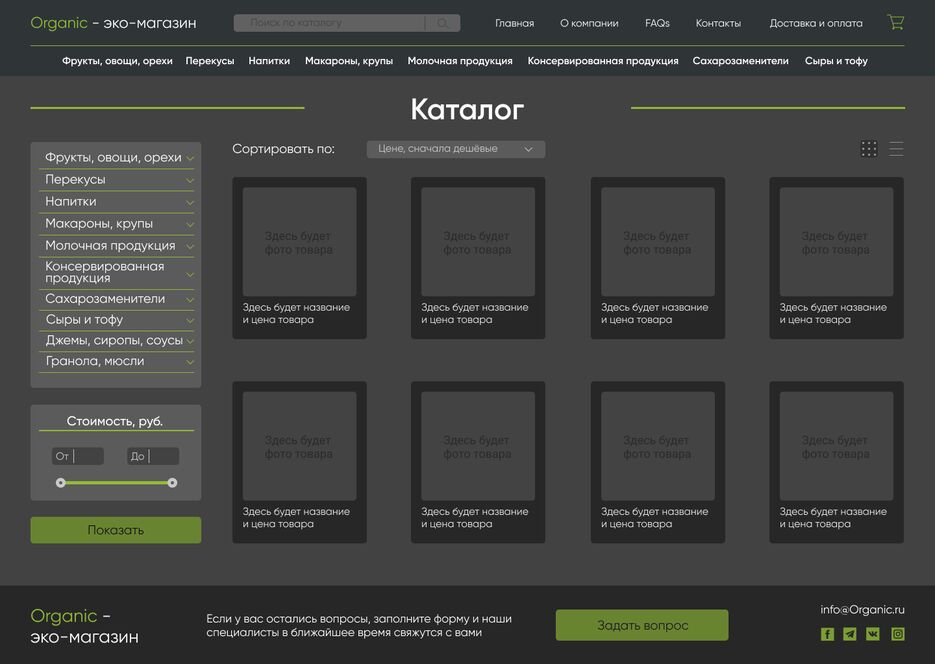Open the Instagram icon in footer
This screenshot has height=664, width=935.
point(897,634)
